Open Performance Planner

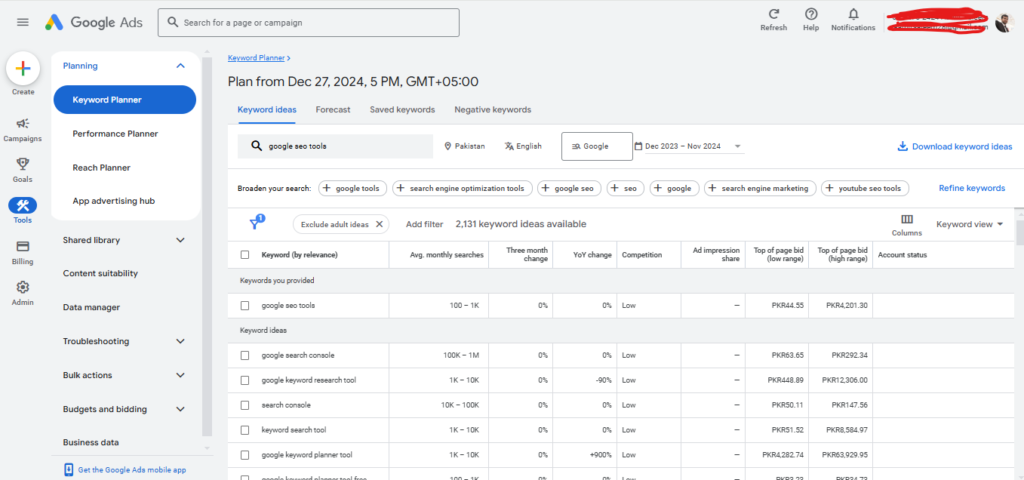[115, 133]
